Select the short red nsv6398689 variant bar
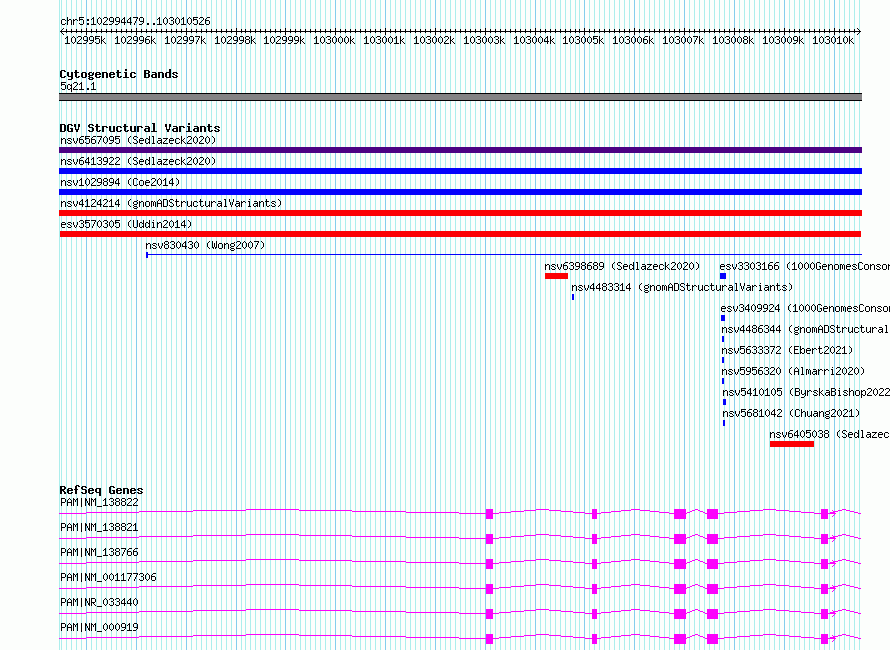This screenshot has width=890, height=650. tap(556, 276)
